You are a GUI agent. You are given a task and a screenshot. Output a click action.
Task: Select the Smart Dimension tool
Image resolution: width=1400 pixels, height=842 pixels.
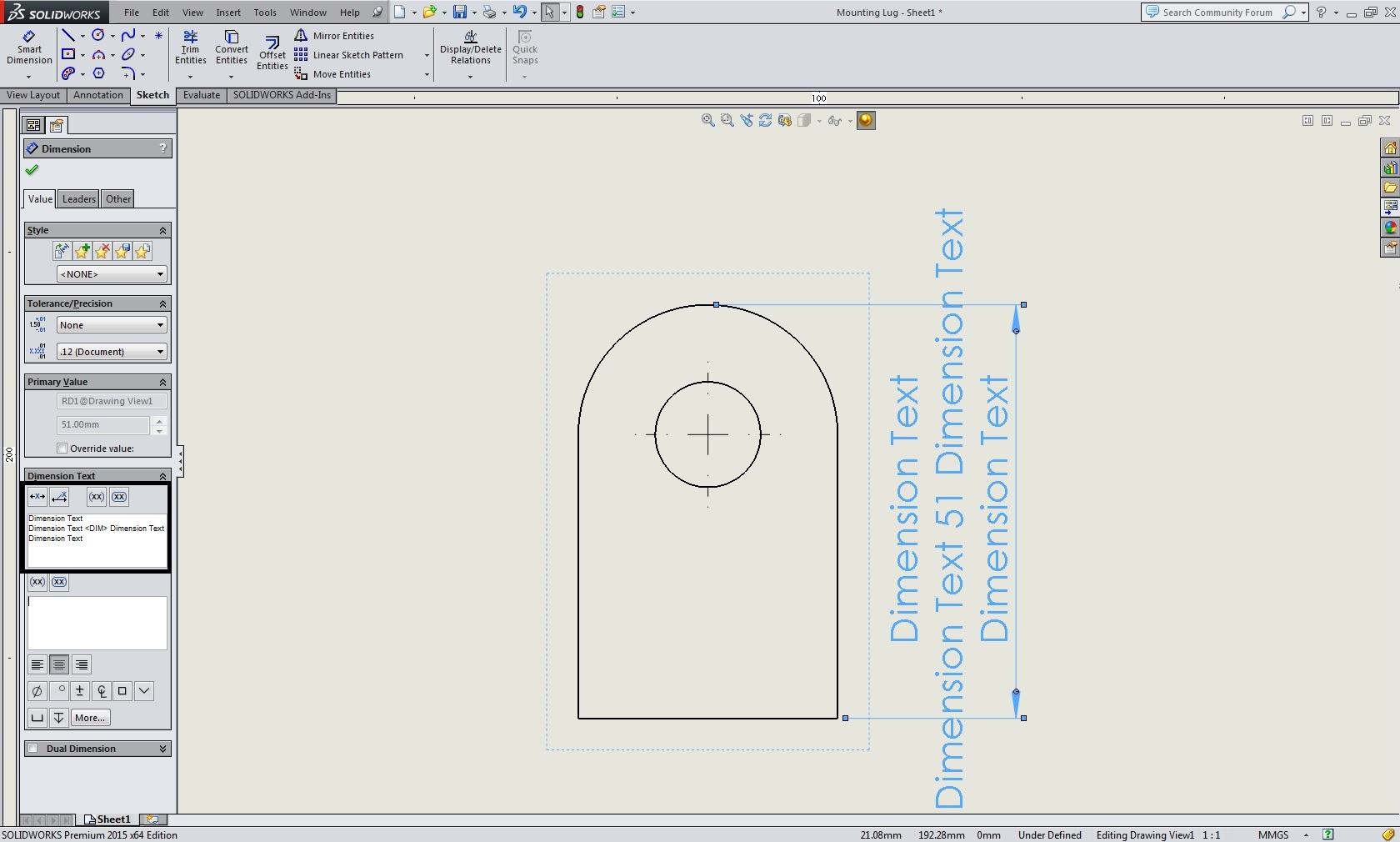point(29,48)
